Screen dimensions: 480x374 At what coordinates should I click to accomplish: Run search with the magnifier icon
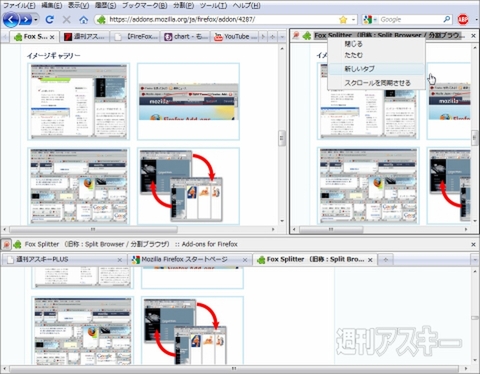pos(447,20)
